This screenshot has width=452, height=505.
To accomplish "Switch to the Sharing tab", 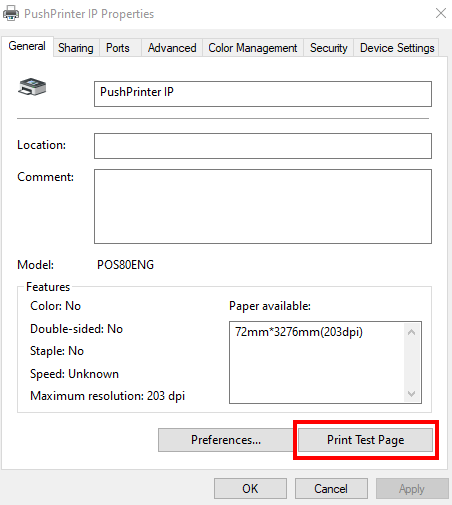I will click(76, 48).
